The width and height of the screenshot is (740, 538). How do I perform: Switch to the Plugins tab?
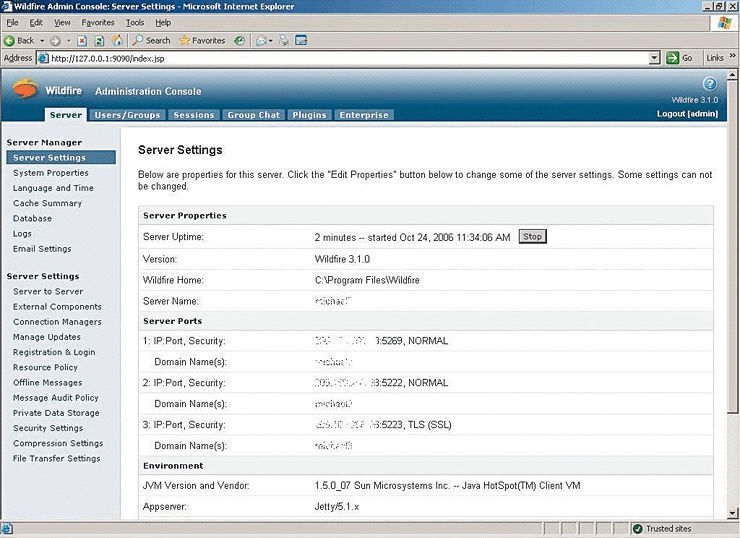(x=309, y=115)
